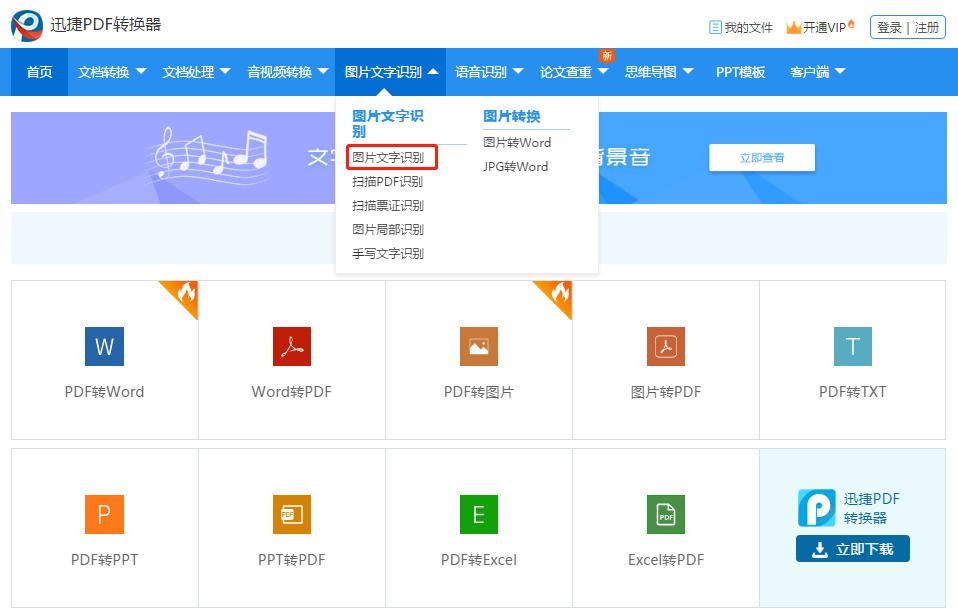Click the 立即下载 download button

(x=852, y=549)
